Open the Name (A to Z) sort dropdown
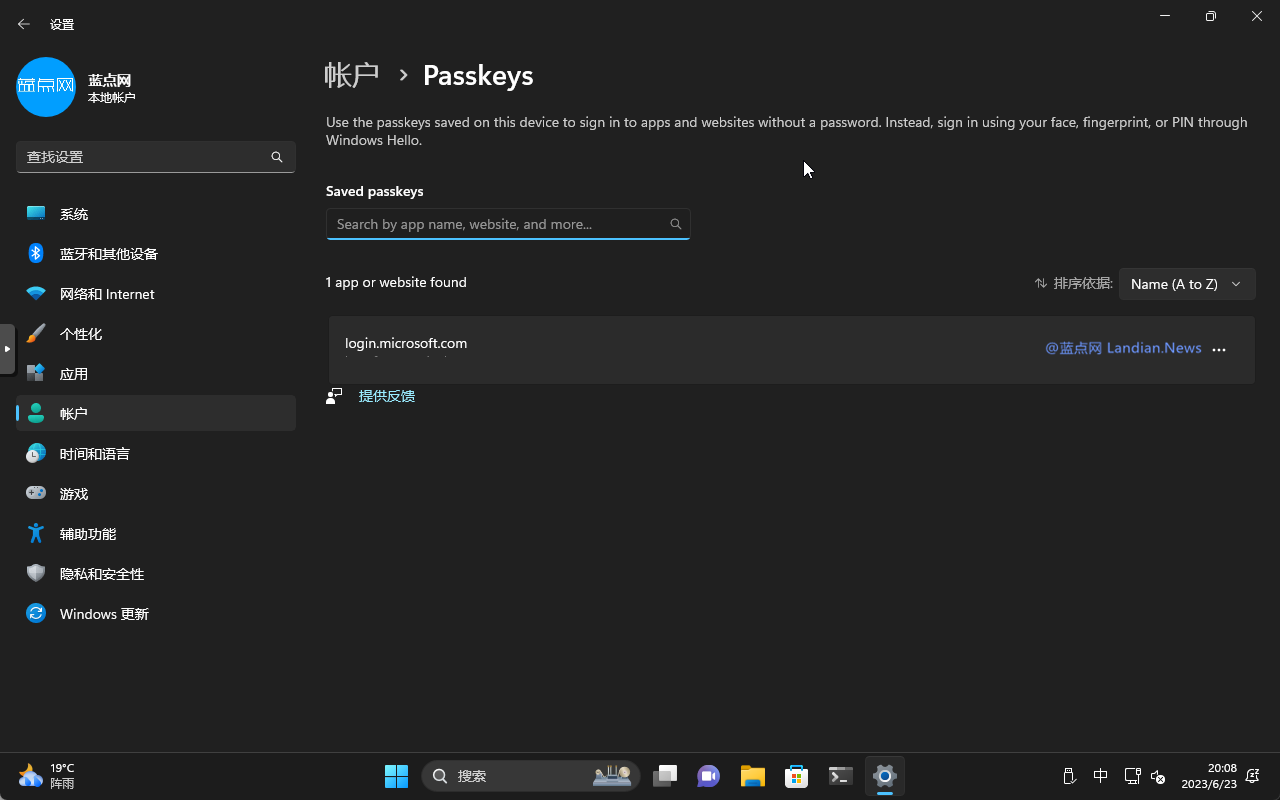This screenshot has height=800, width=1280. 1187,284
